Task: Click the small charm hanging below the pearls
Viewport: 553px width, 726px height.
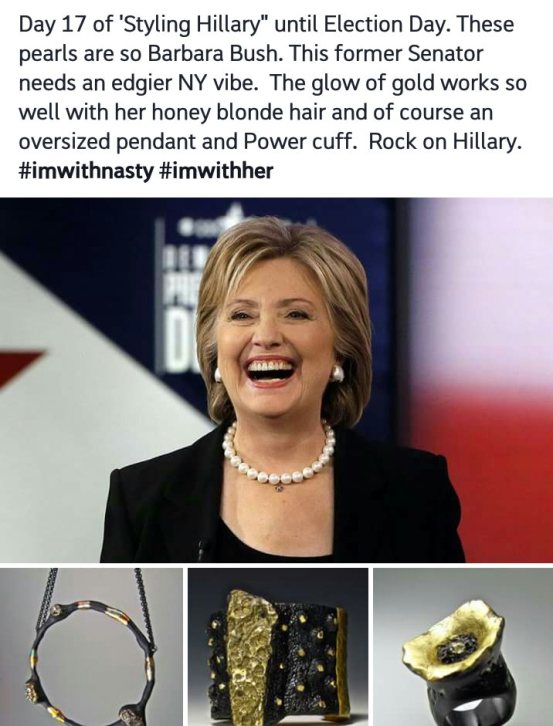Action: (x=279, y=488)
